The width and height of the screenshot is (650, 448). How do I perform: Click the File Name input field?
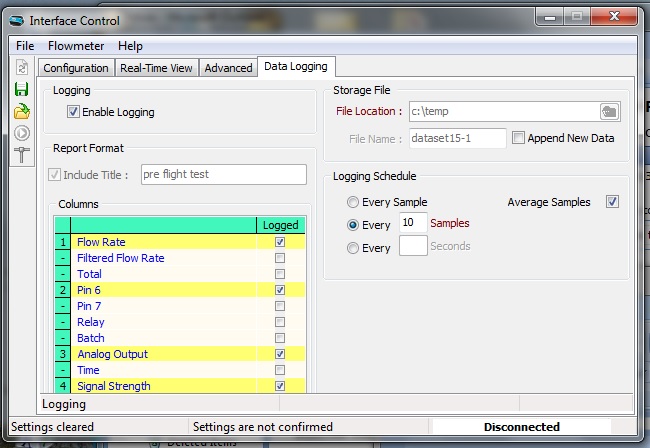coord(457,138)
